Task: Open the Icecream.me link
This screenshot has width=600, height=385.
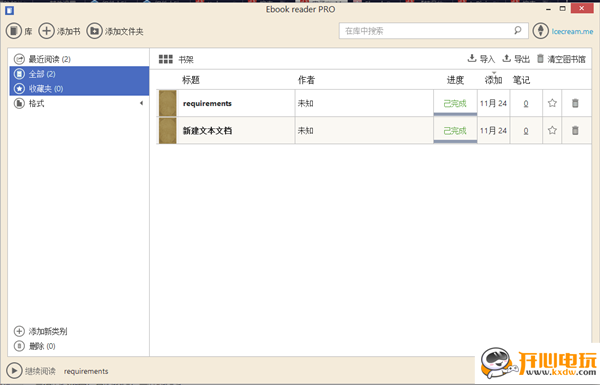Action: [x=572, y=31]
